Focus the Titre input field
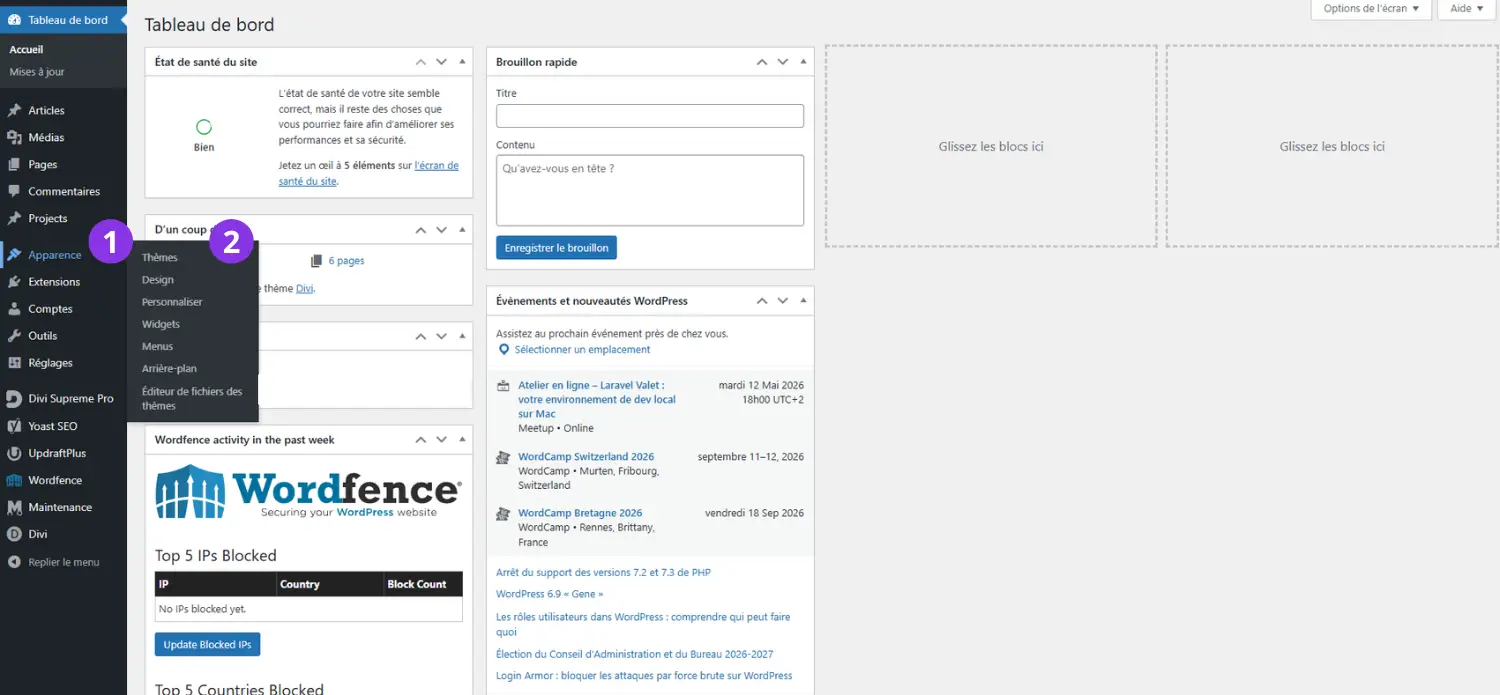Viewport: 1500px width, 695px height. click(x=650, y=116)
